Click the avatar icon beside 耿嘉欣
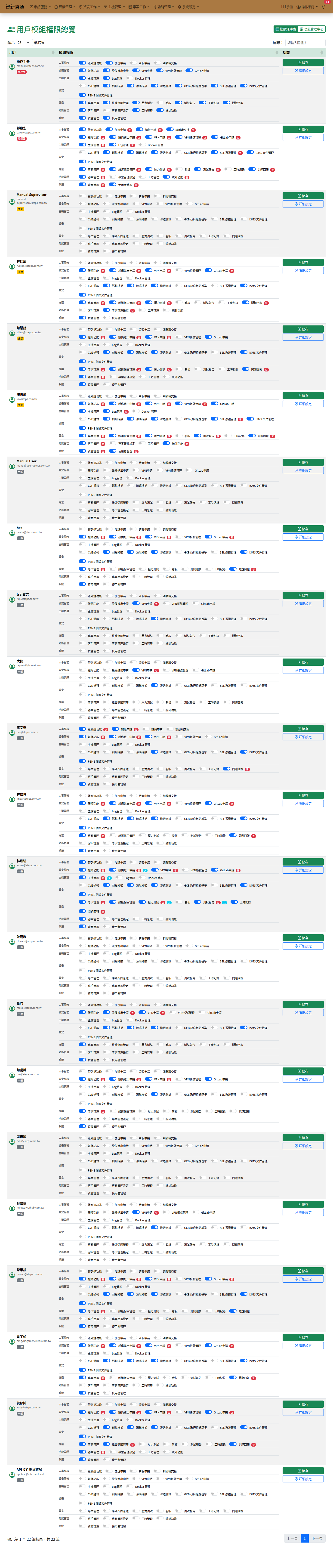The image size is (333, 1568). (x=12, y=942)
